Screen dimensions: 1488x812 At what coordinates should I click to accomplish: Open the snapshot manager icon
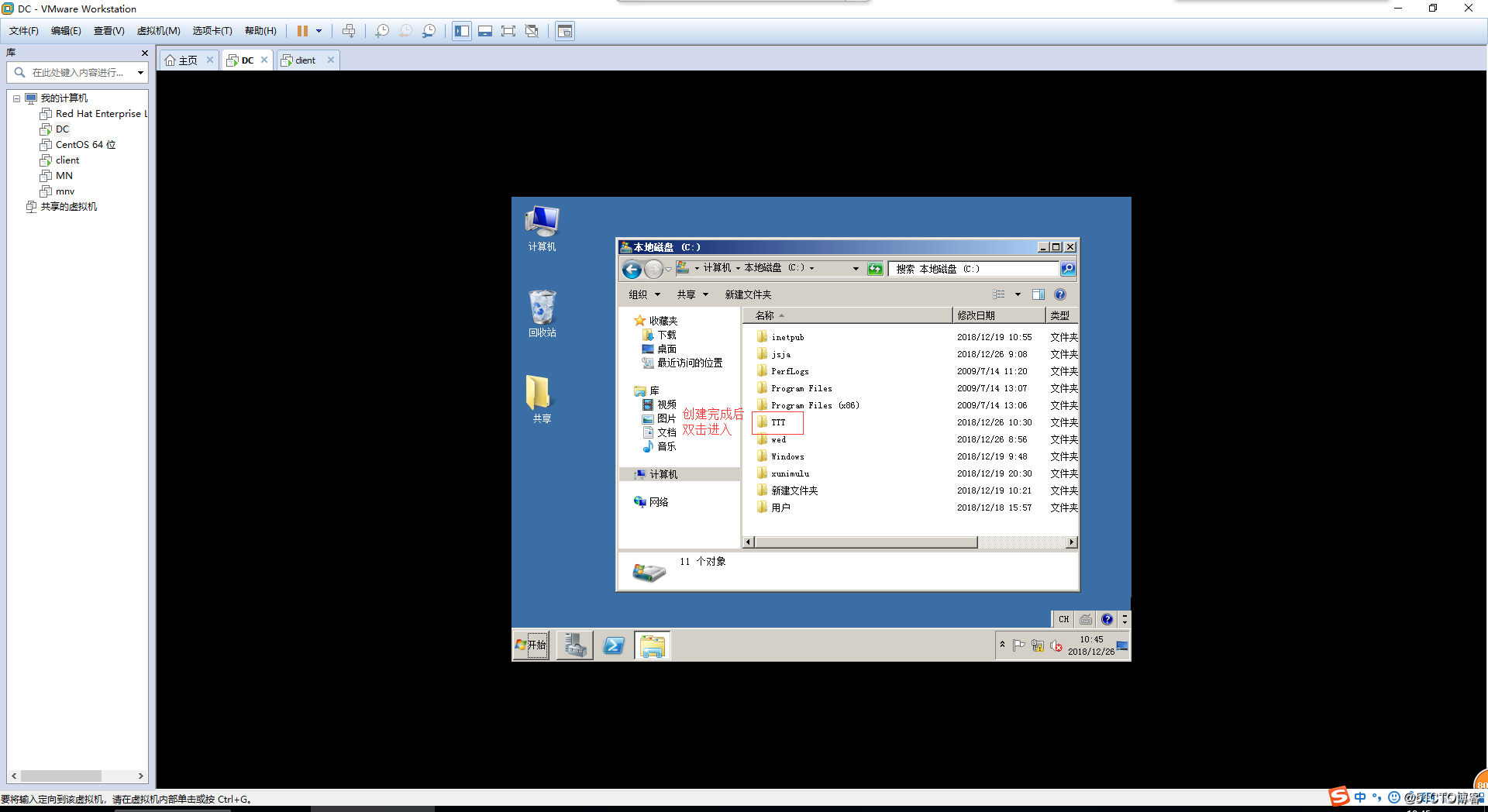[x=429, y=31]
